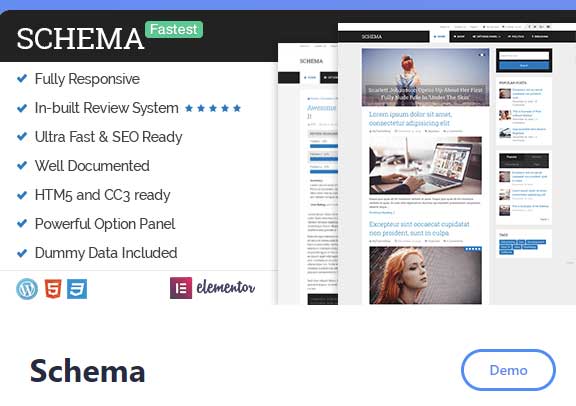Click the CSS3 shield icon
This screenshot has width=576, height=406.
click(77, 289)
